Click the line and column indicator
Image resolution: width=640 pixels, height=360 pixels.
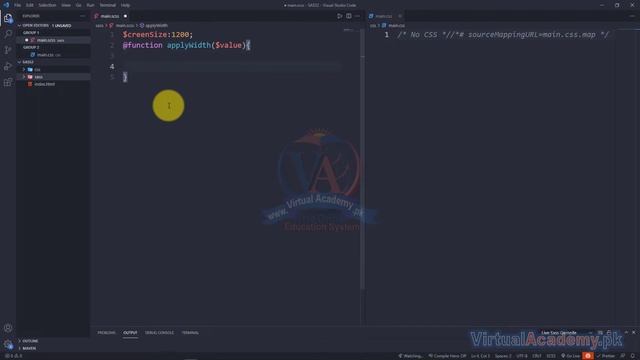[x=480, y=356]
